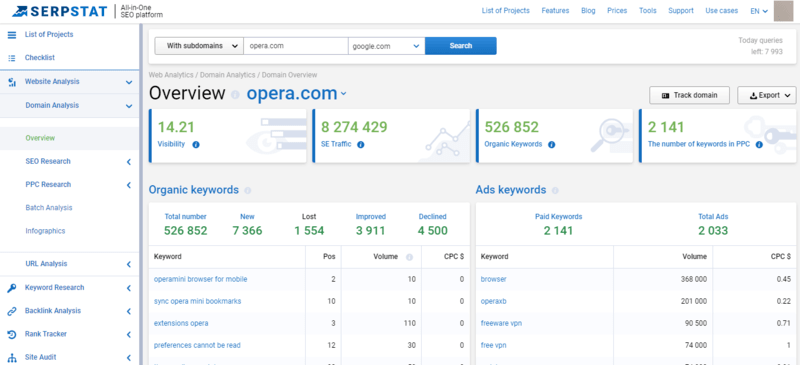Viewport: 800px width, 365px height.
Task: Expand the Keyword Research section
Action: (x=129, y=288)
